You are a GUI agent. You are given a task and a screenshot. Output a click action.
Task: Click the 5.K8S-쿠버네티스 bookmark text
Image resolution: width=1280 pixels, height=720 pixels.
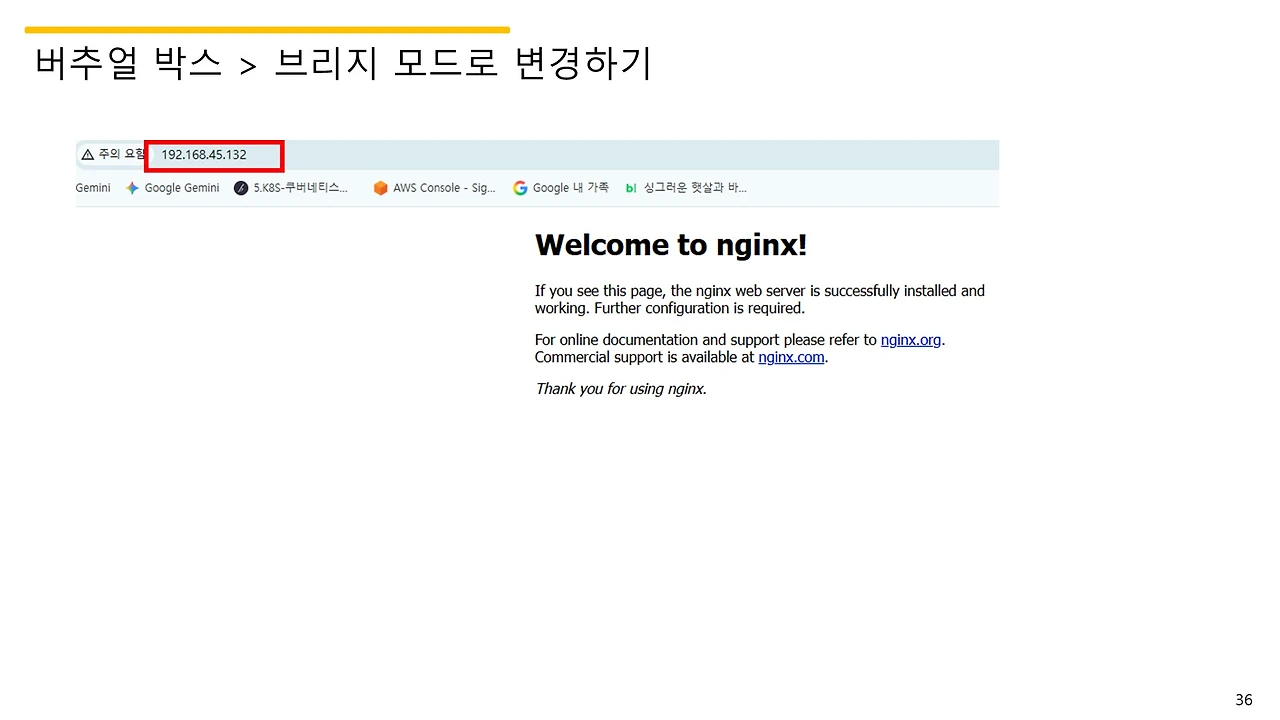pyautogui.click(x=300, y=188)
